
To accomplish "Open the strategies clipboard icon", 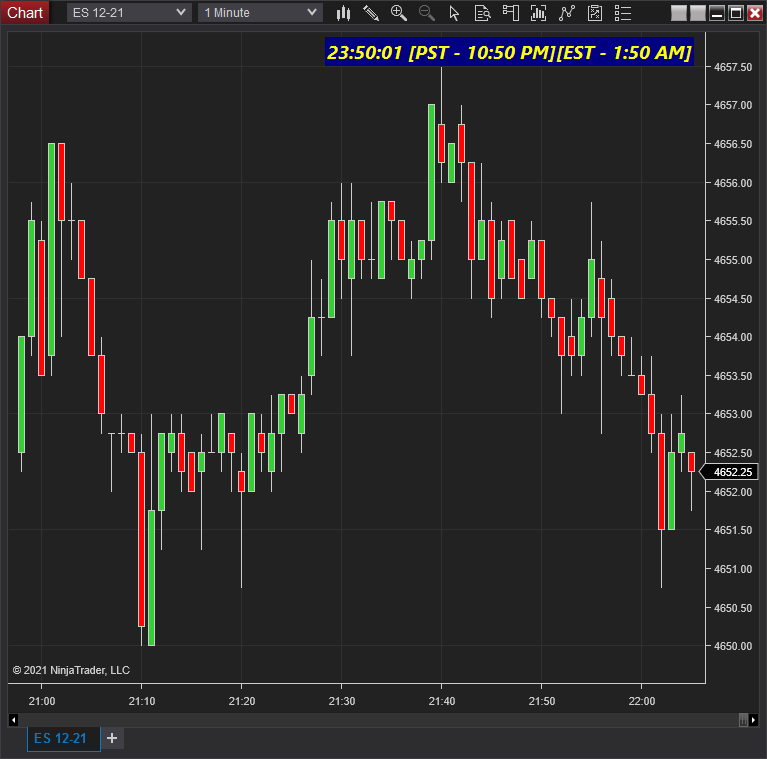I will coord(595,13).
